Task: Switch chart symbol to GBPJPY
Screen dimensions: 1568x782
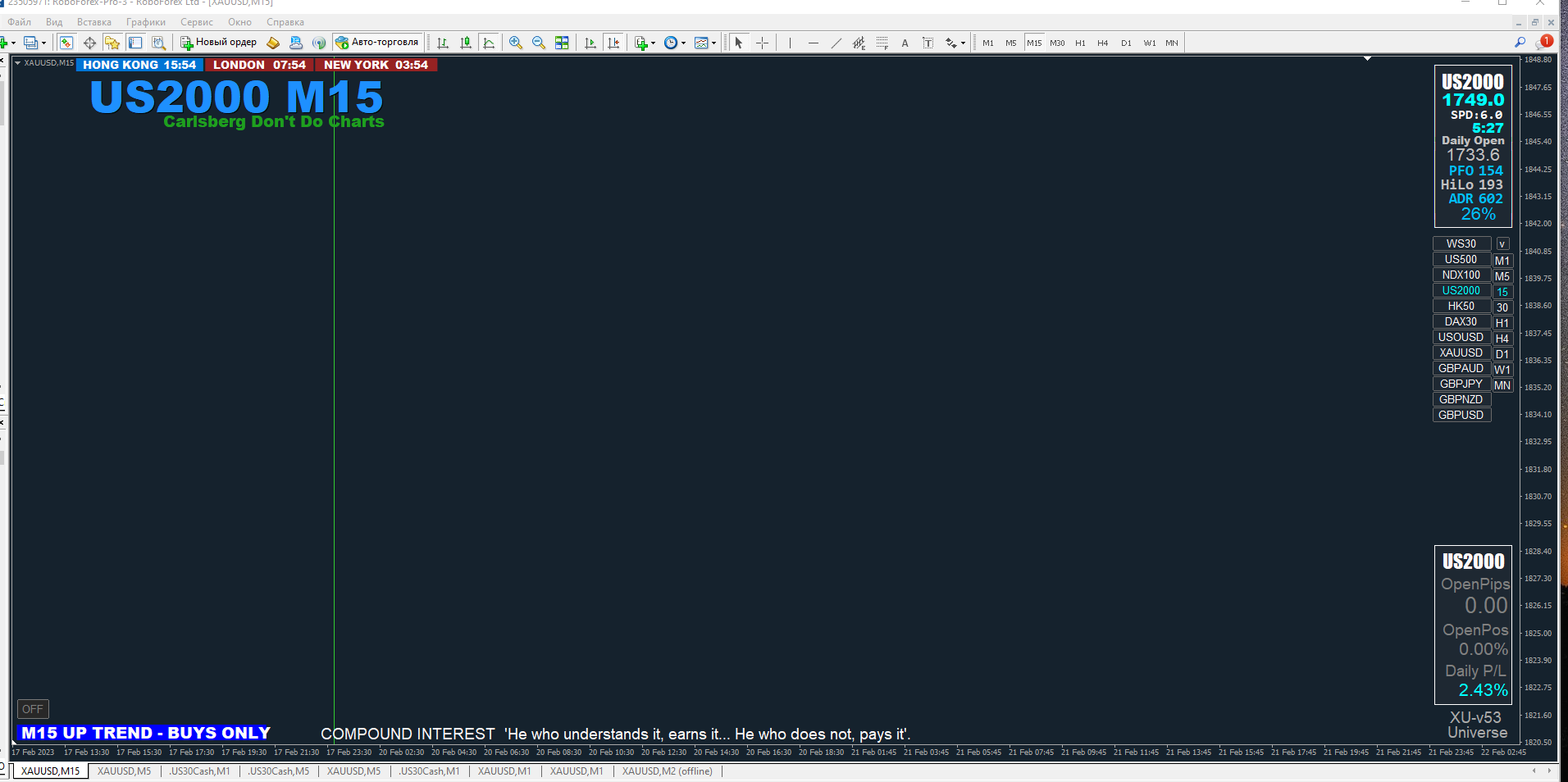Action: [1461, 384]
